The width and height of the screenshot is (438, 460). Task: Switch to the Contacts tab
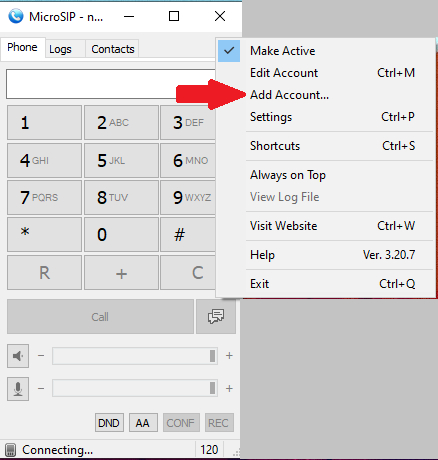point(112,49)
